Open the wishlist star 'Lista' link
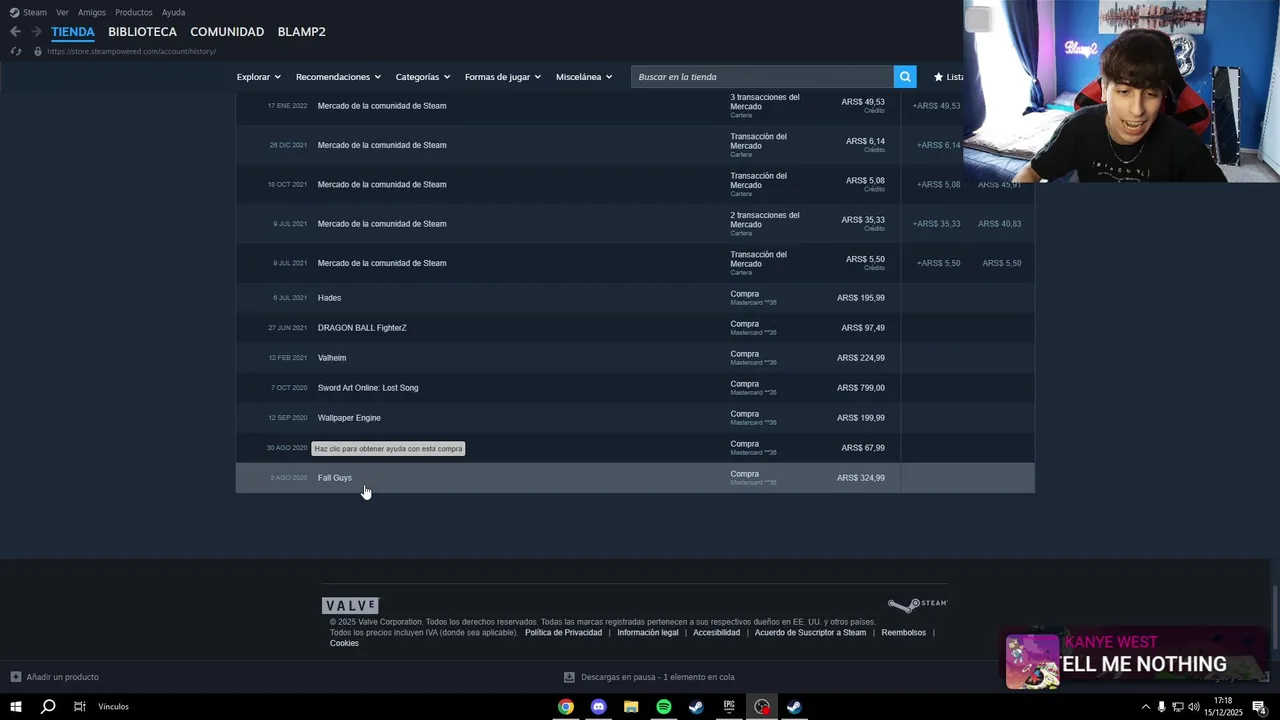This screenshot has height=720, width=1280. click(x=948, y=77)
